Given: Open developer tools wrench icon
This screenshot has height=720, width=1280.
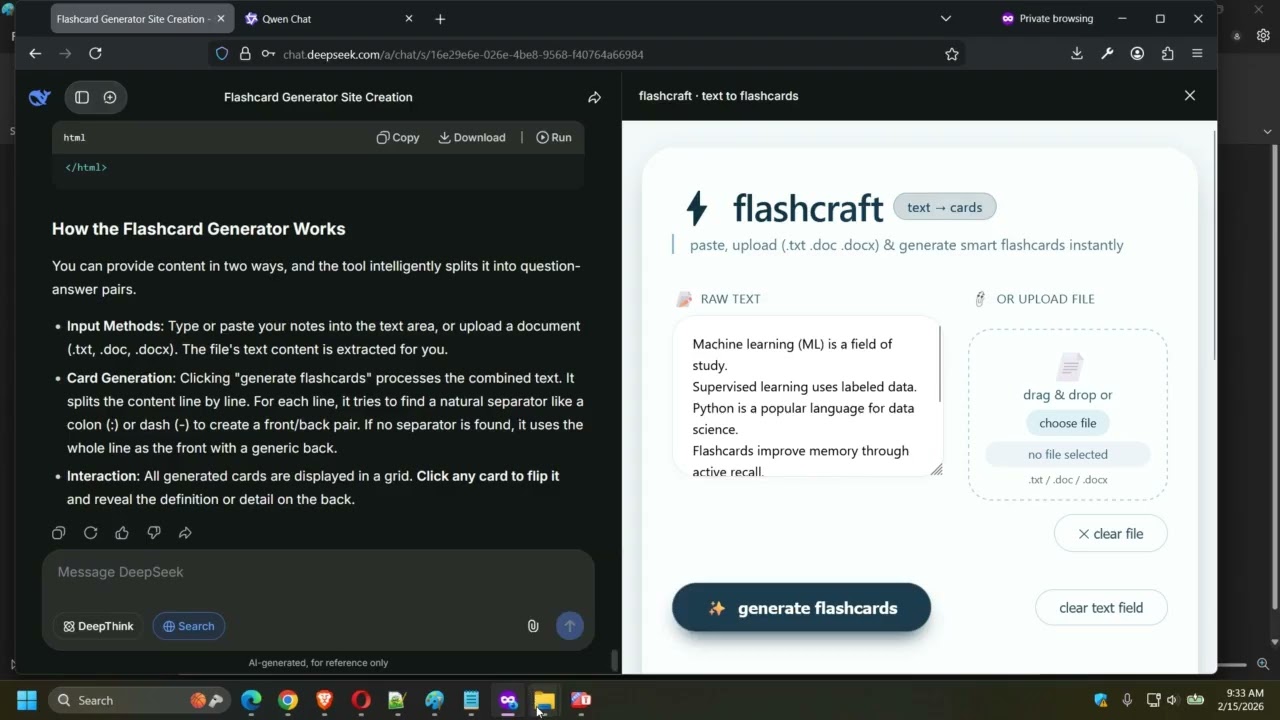Looking at the screenshot, I should pyautogui.click(x=1107, y=54).
